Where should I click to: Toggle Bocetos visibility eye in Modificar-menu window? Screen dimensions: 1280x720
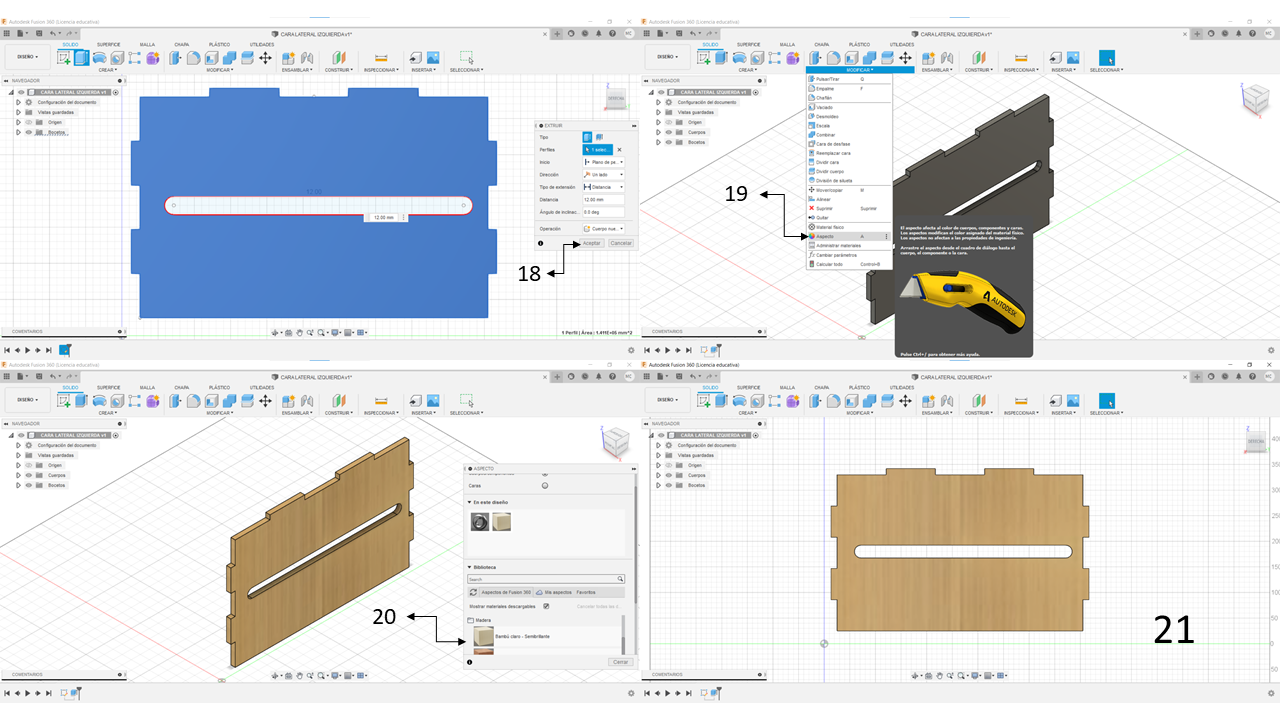coord(668,142)
